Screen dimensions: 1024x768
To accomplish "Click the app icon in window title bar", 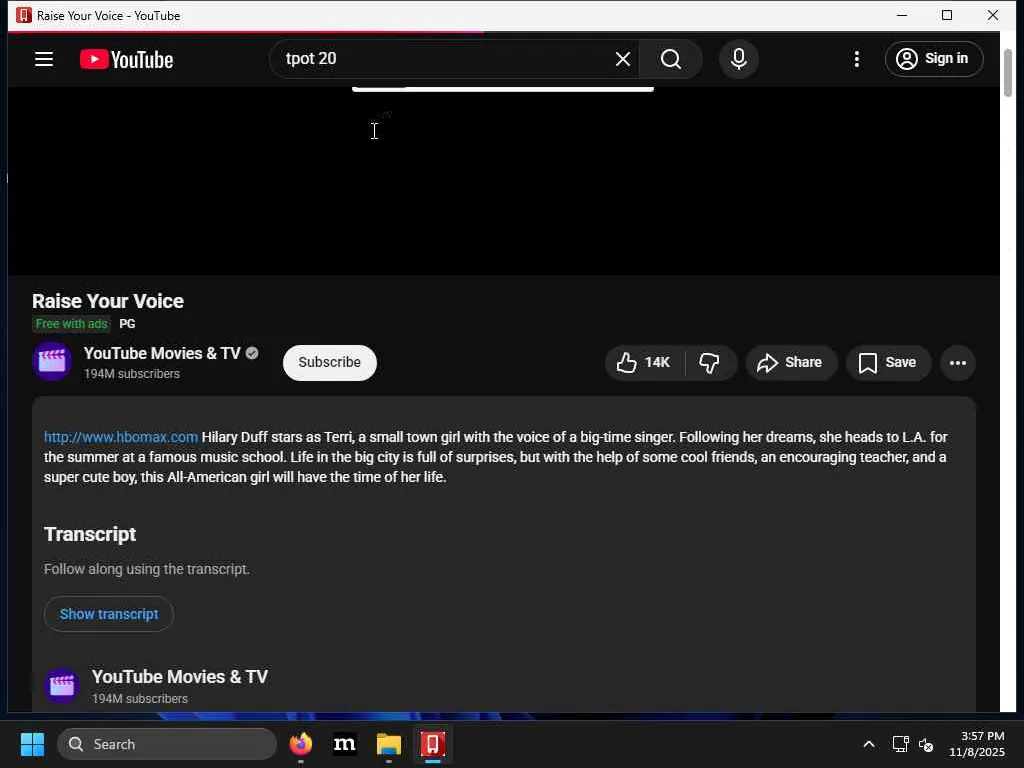I will coord(24,15).
